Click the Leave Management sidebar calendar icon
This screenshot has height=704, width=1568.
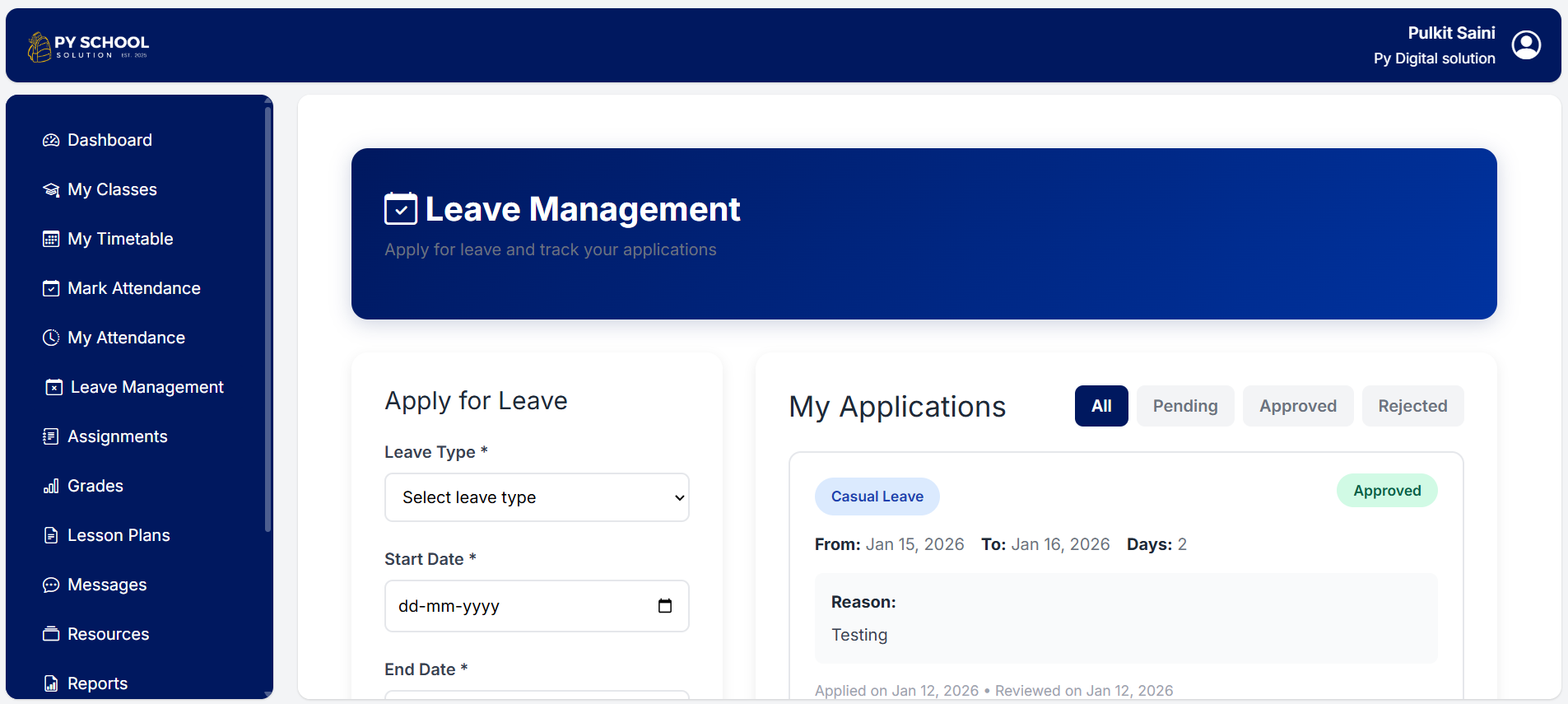54,387
